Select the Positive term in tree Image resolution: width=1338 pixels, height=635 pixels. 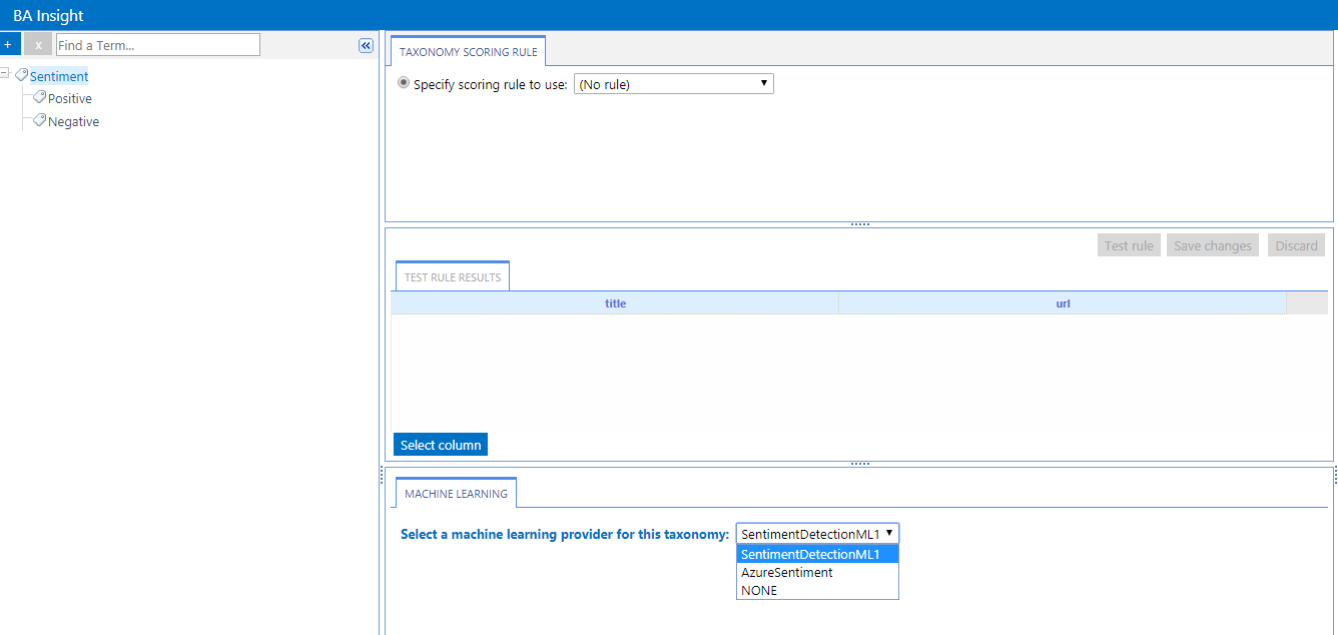coord(70,99)
